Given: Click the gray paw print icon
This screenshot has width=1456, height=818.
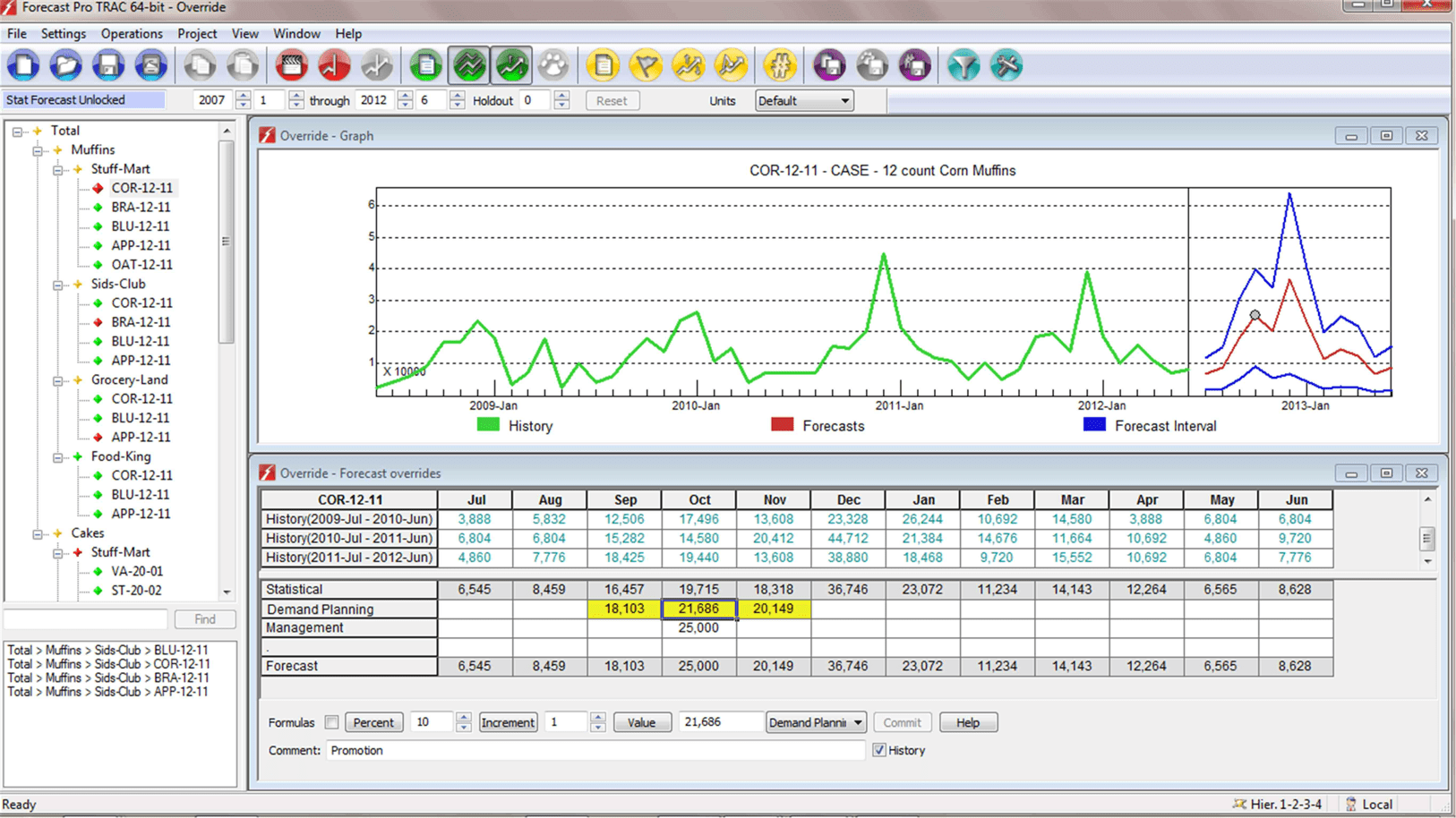Looking at the screenshot, I should pyautogui.click(x=553, y=65).
